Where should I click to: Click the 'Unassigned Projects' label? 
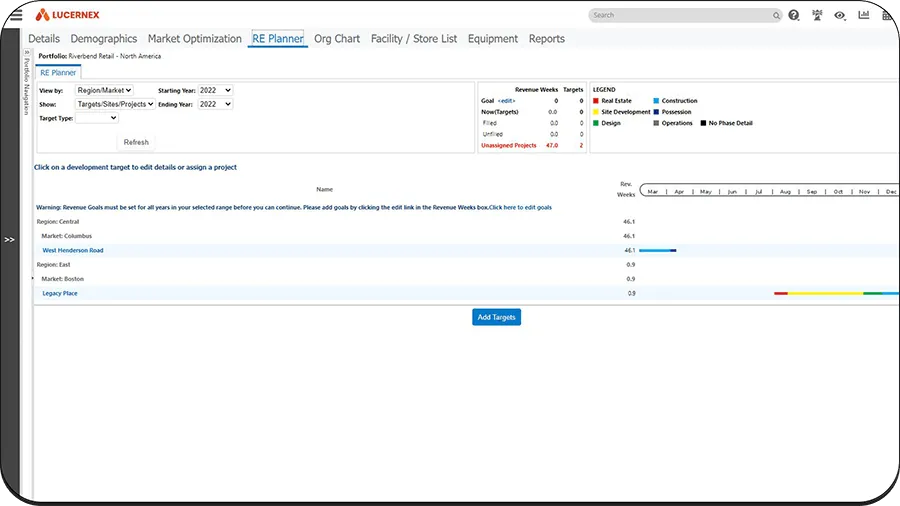(x=509, y=146)
